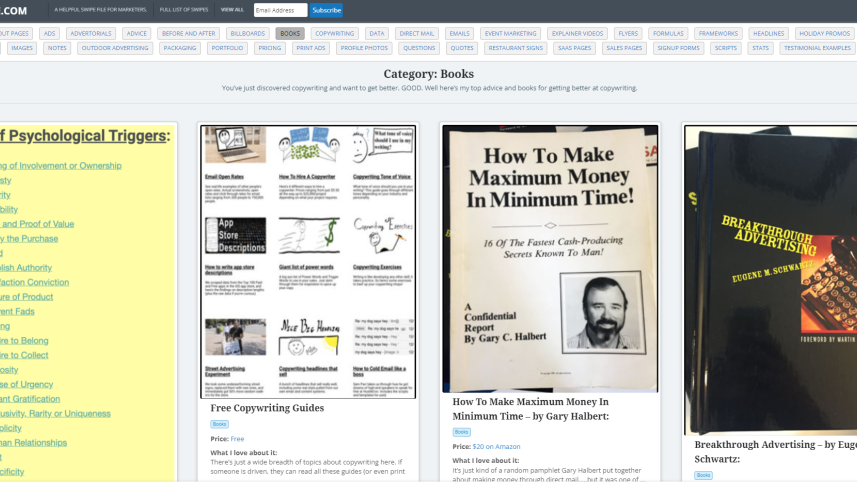Open the Explainer Videos category
857x482 pixels.
pos(575,33)
